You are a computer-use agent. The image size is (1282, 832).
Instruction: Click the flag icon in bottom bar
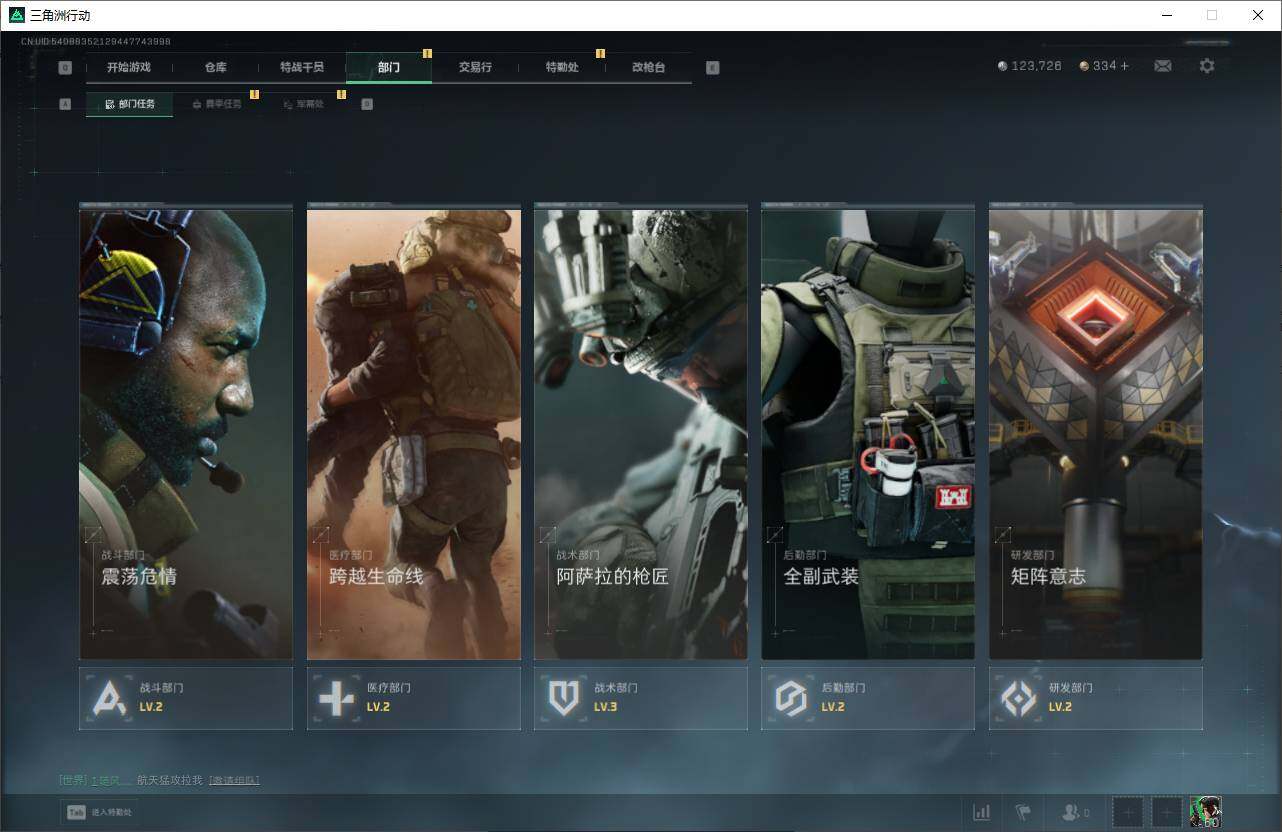click(1022, 812)
